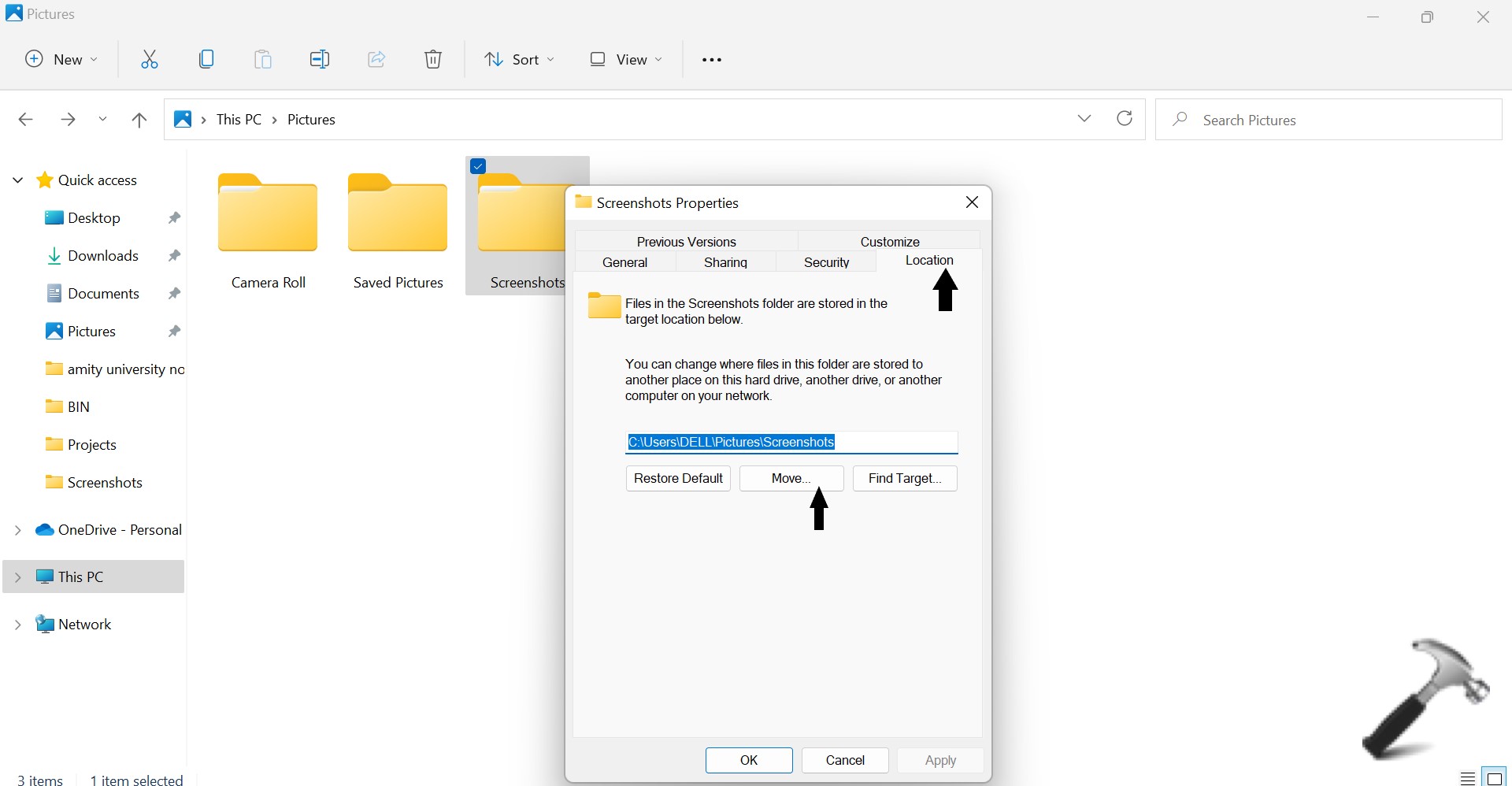The height and width of the screenshot is (786, 1512).
Task: Go up one folder level arrow
Action: click(x=139, y=120)
